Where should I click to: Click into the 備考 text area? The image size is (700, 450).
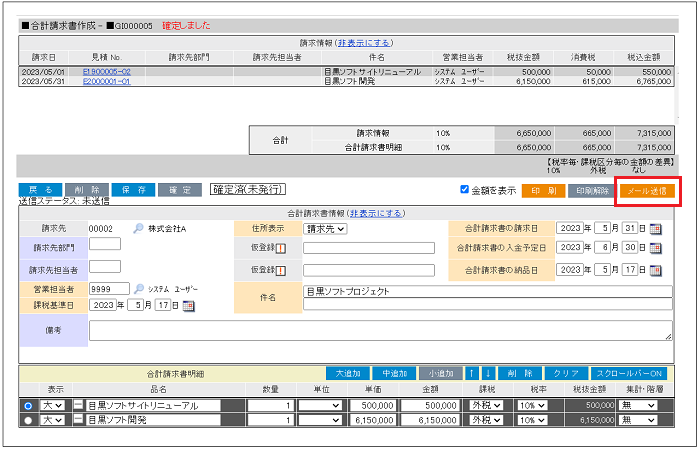[380, 331]
